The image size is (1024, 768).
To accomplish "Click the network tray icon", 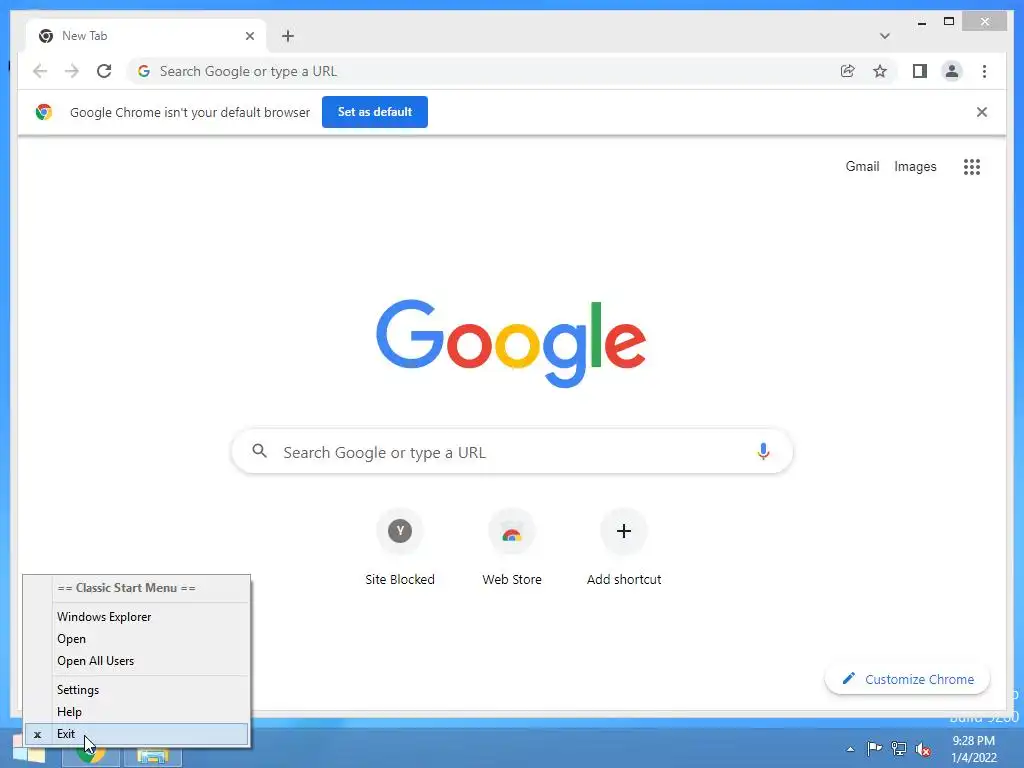I will [899, 749].
